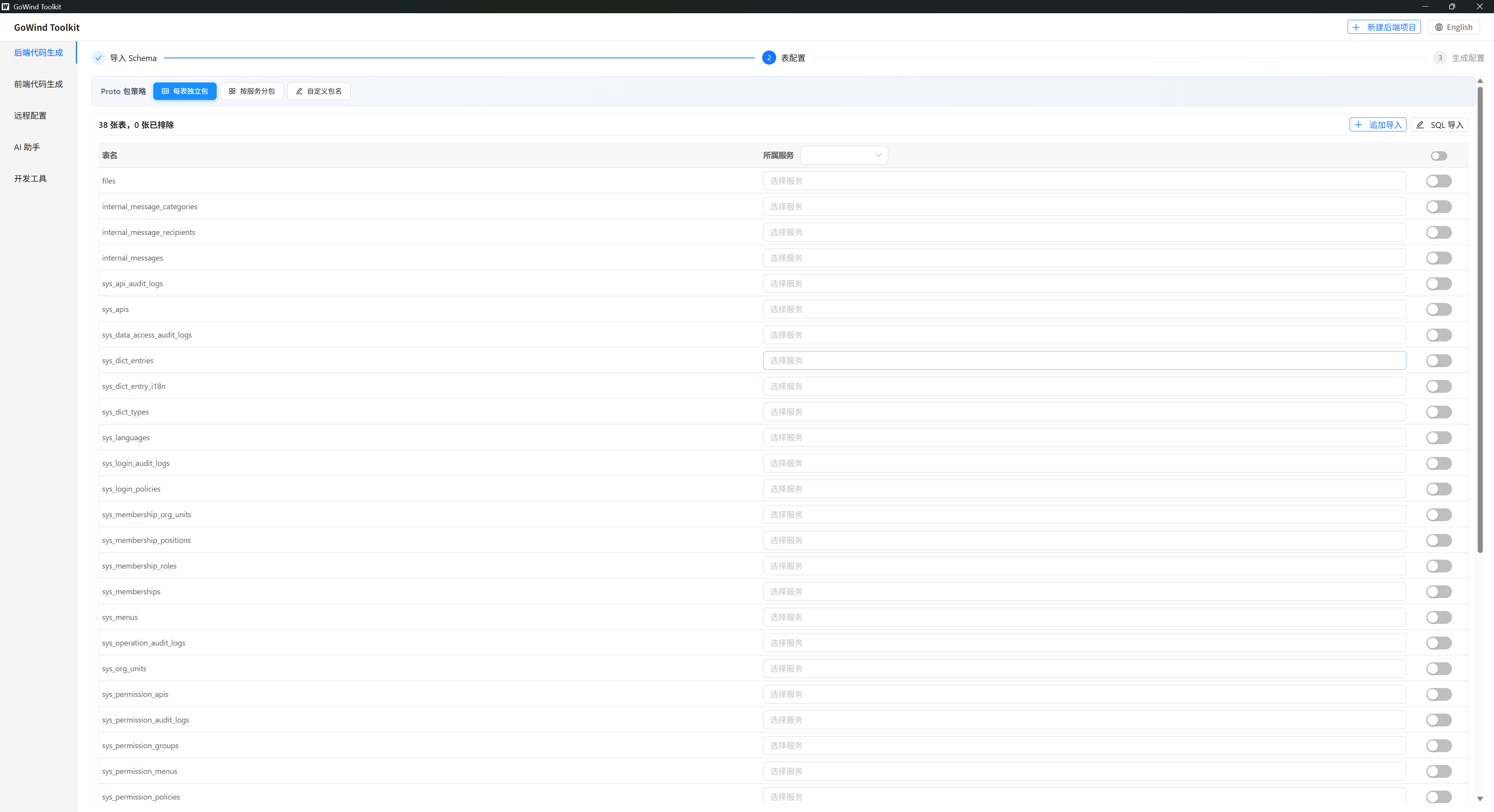Select the 自定义包名 package strategy
This screenshot has height=812, width=1494.
coord(318,91)
